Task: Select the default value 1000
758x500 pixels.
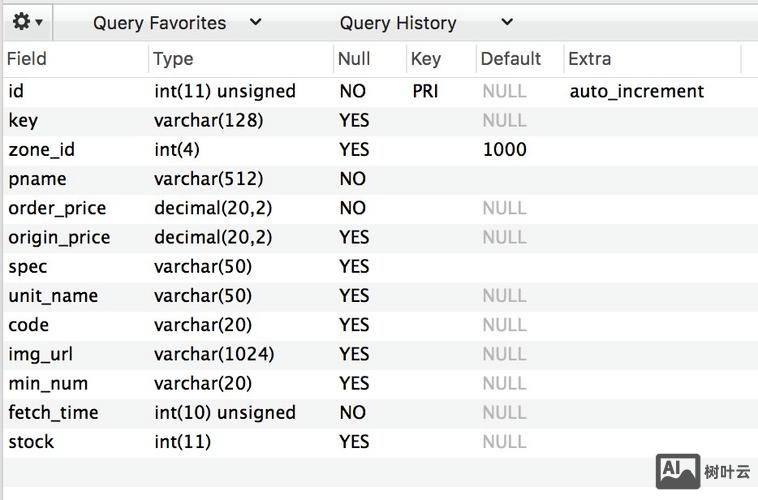Action: (x=504, y=150)
